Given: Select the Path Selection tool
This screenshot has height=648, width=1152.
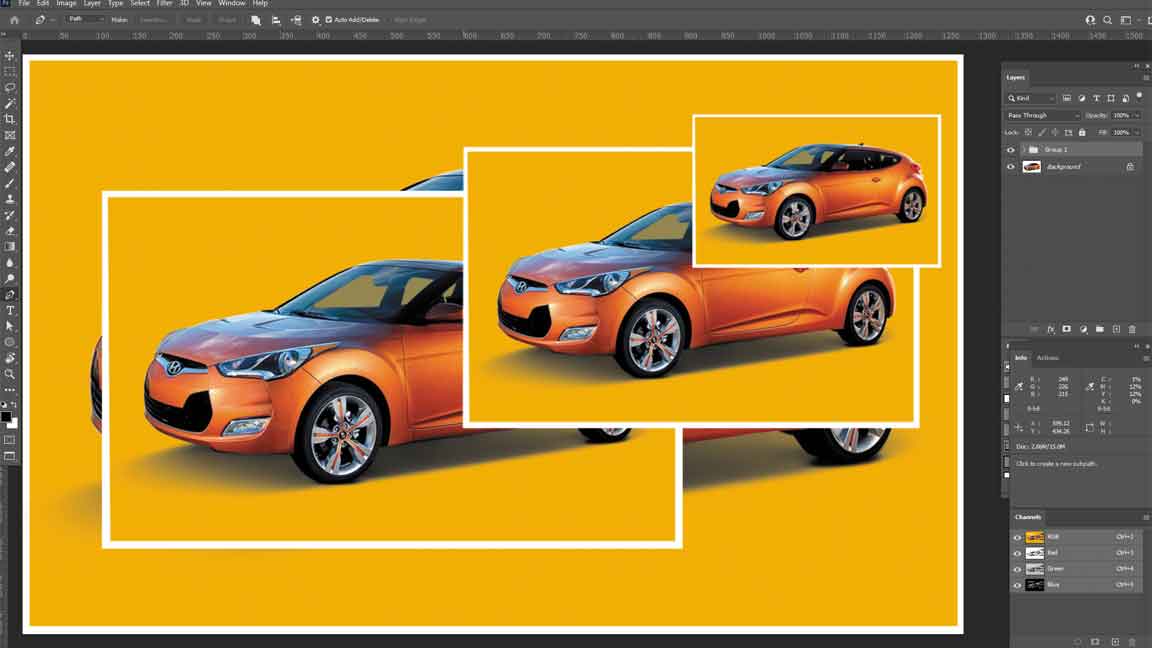Looking at the screenshot, I should coord(10,326).
